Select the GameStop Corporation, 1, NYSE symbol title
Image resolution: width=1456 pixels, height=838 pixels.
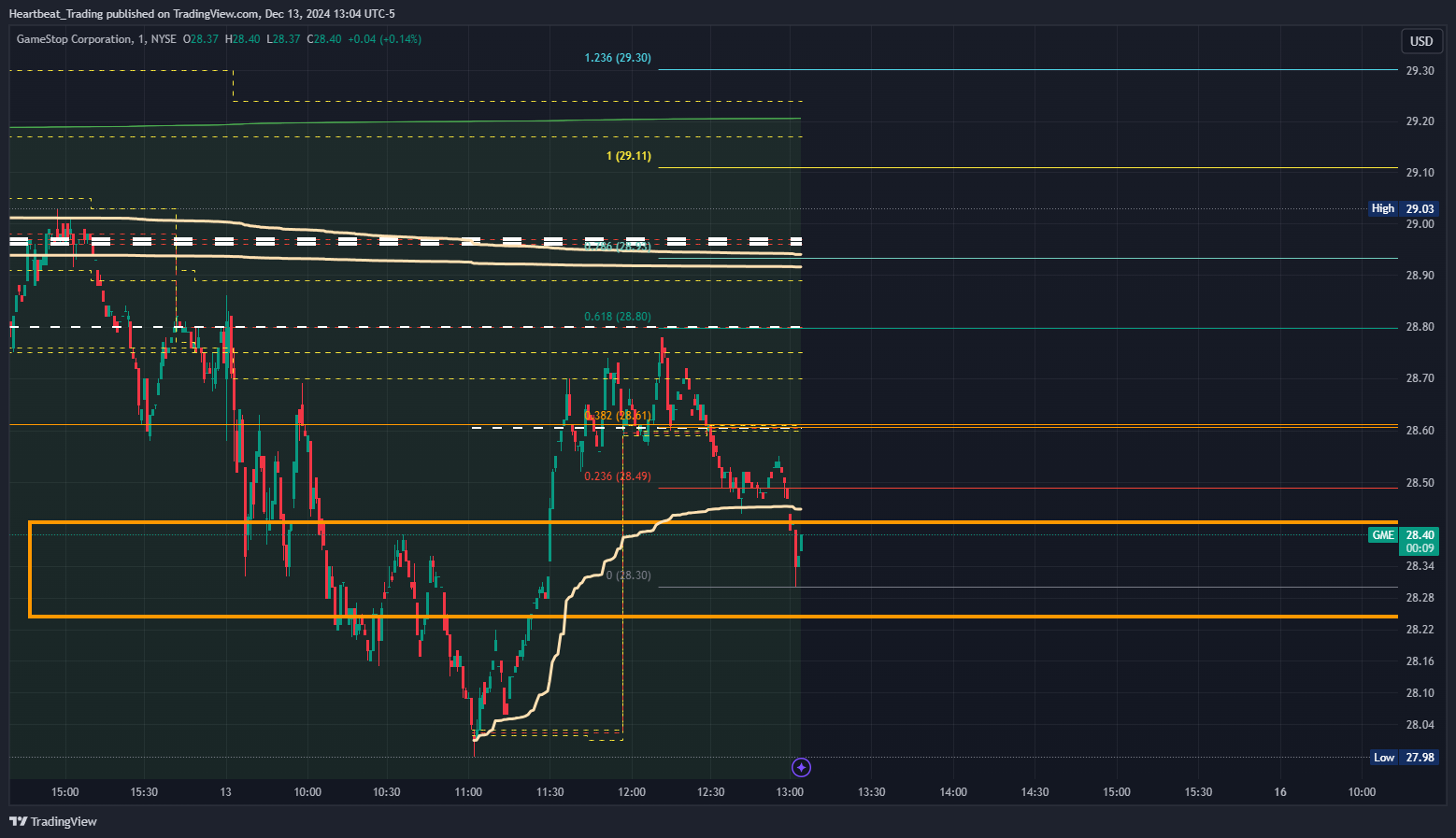tap(96, 39)
